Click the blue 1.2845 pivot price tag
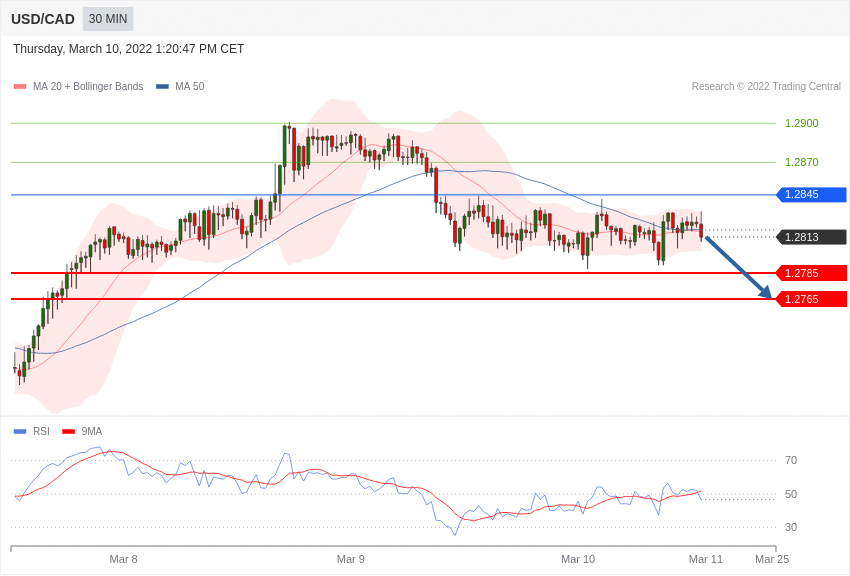This screenshot has height=576, width=850. [x=812, y=195]
